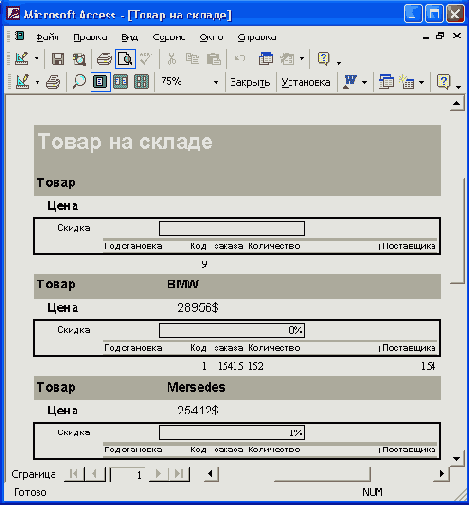Open the Вид menu
Viewport: 469px width, 505px height.
[x=130, y=37]
